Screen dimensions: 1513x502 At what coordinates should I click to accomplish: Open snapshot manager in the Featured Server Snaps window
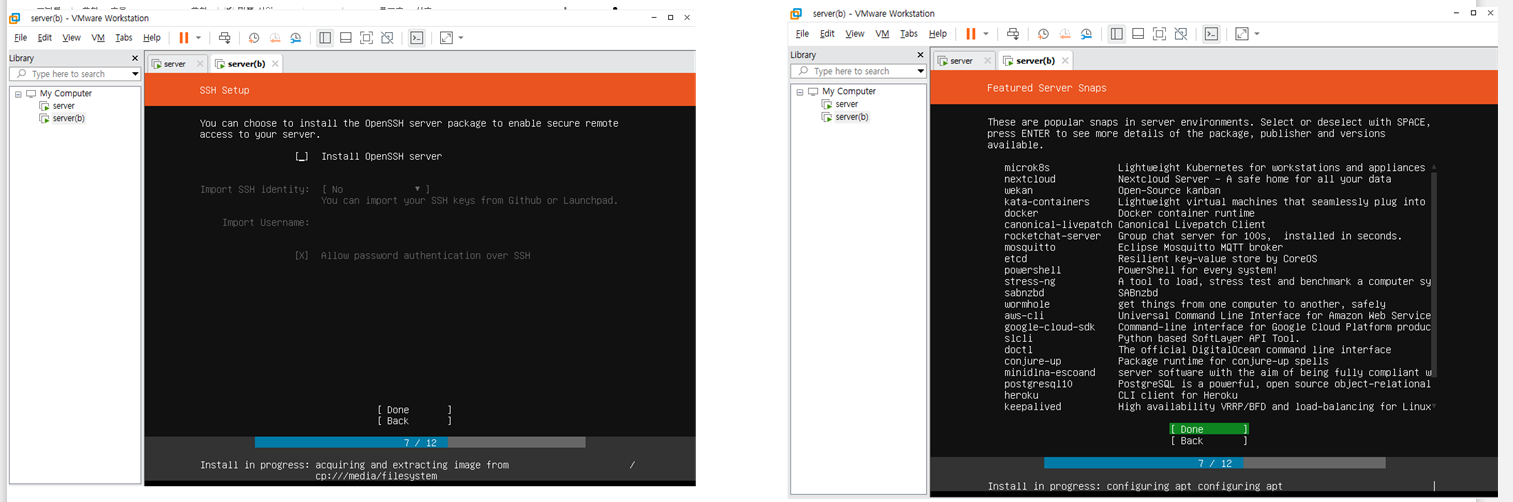(1086, 34)
